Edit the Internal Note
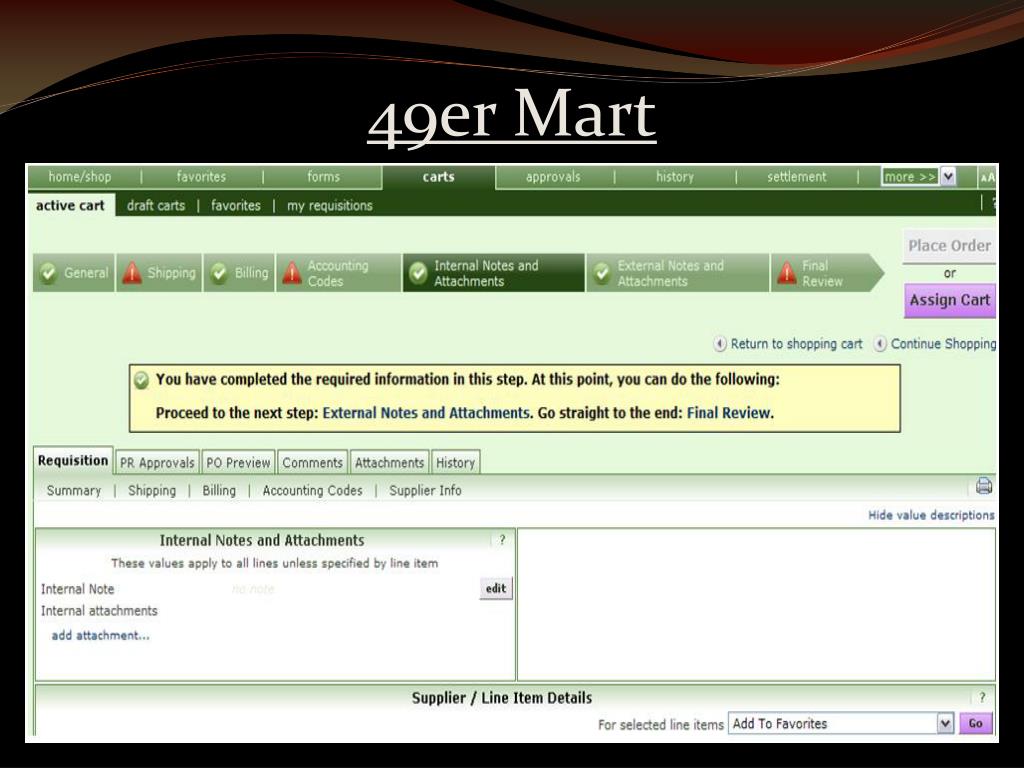Screen dimensions: 1024x768 [x=496, y=588]
